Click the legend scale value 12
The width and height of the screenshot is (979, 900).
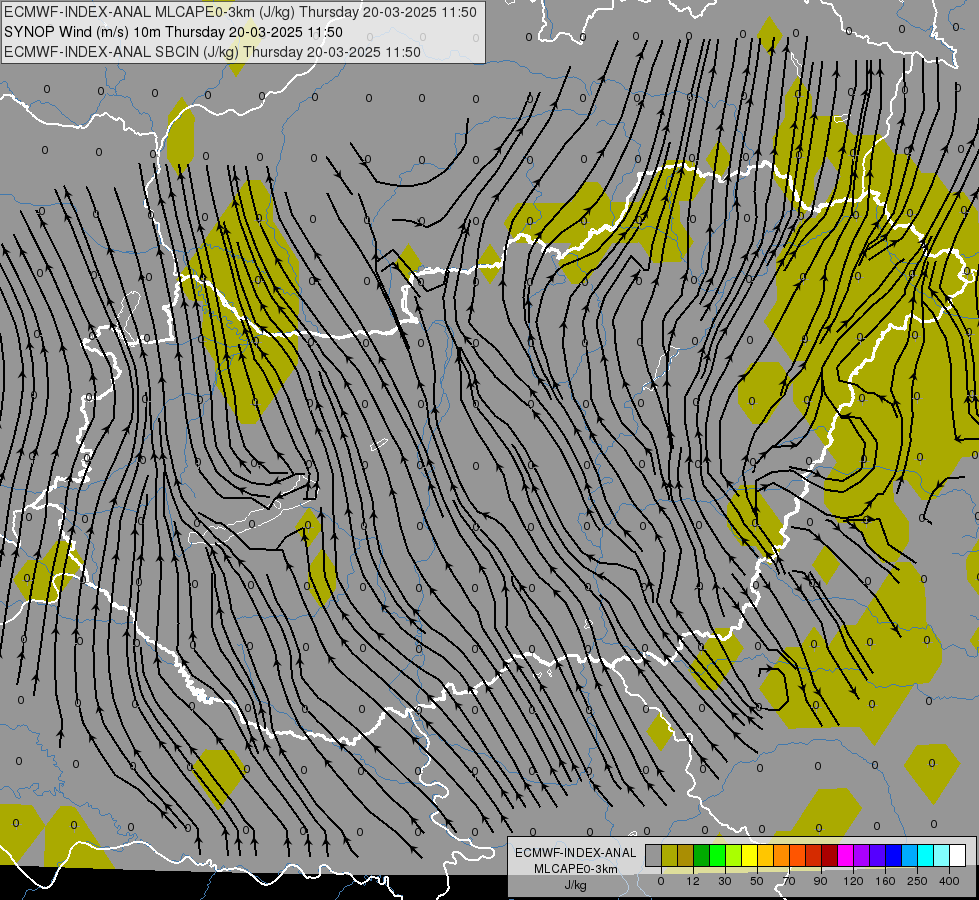tap(693, 881)
